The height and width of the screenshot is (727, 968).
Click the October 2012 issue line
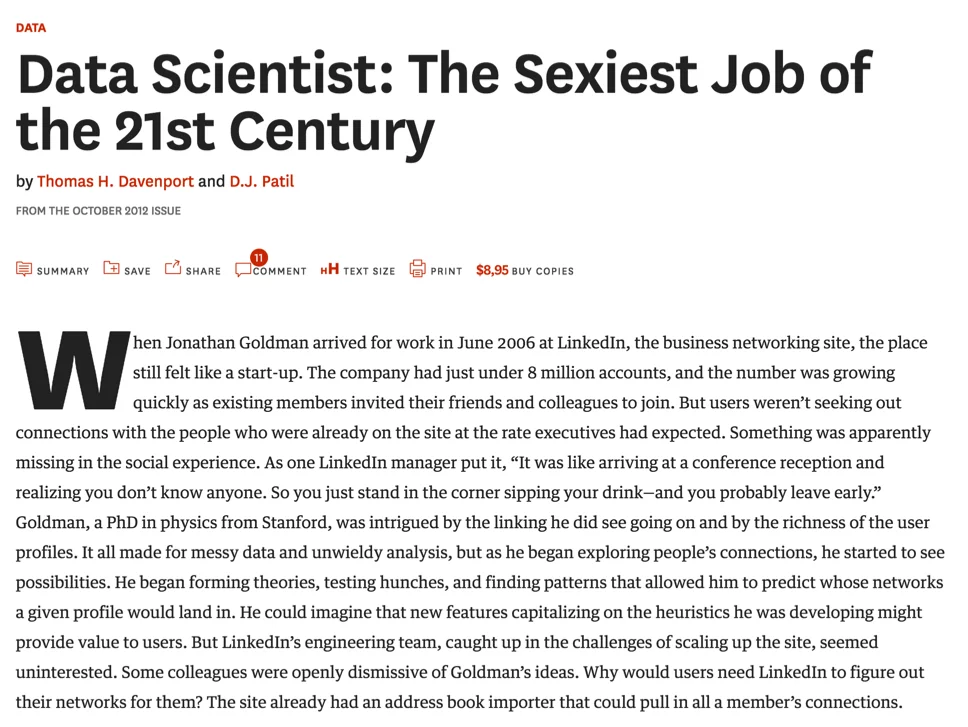tap(98, 211)
